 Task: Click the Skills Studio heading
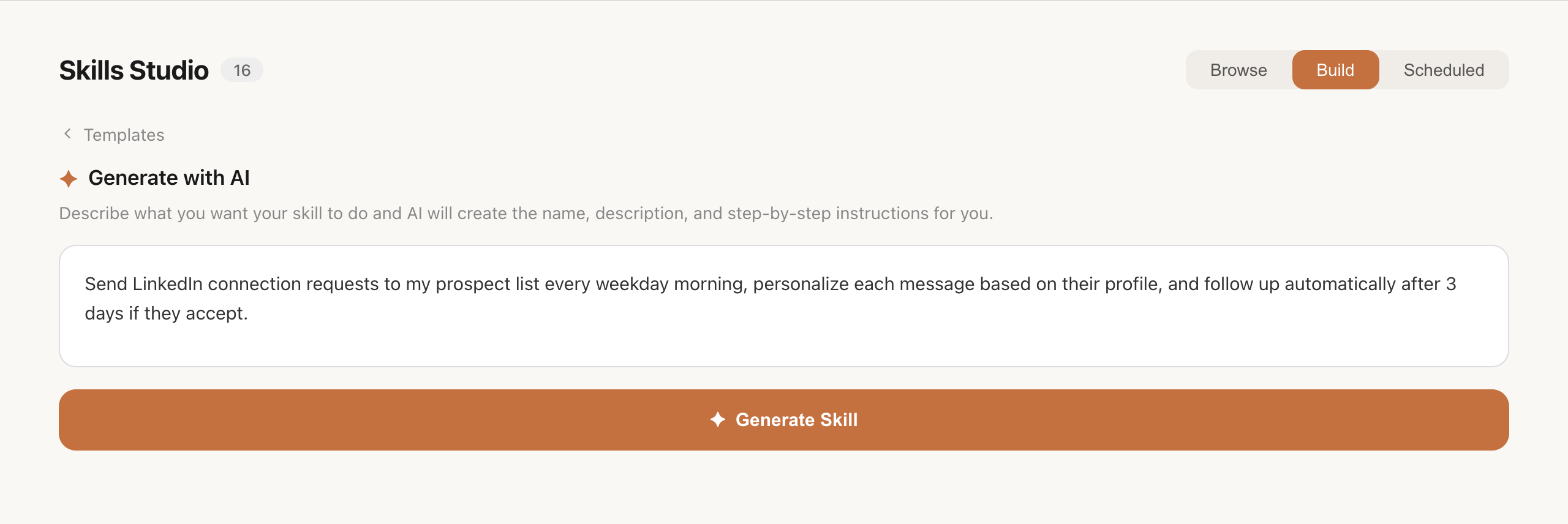134,69
